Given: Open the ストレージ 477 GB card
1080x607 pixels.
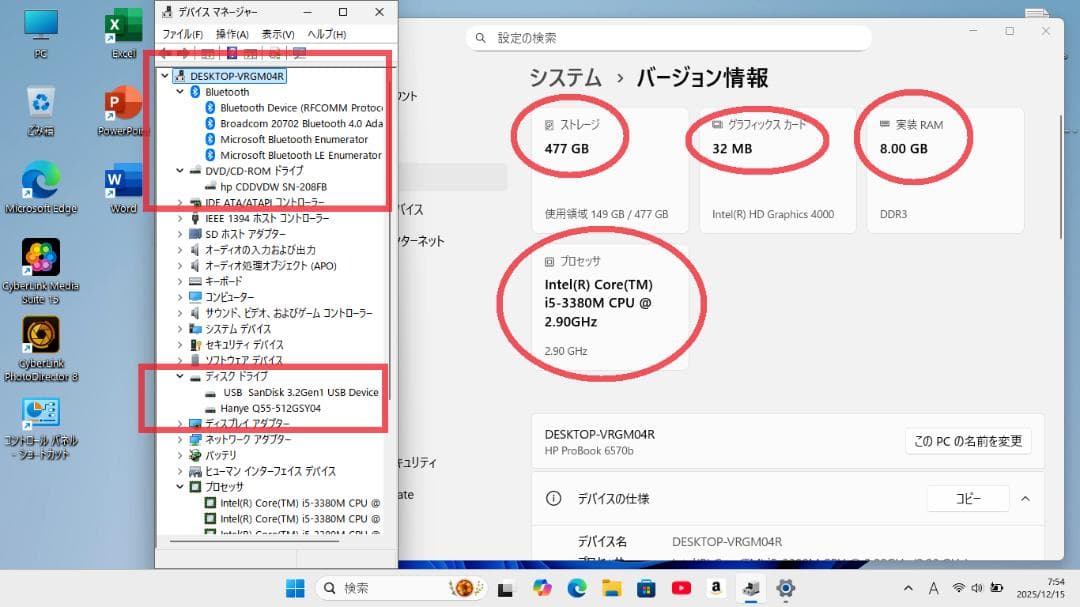Looking at the screenshot, I should [x=610, y=170].
